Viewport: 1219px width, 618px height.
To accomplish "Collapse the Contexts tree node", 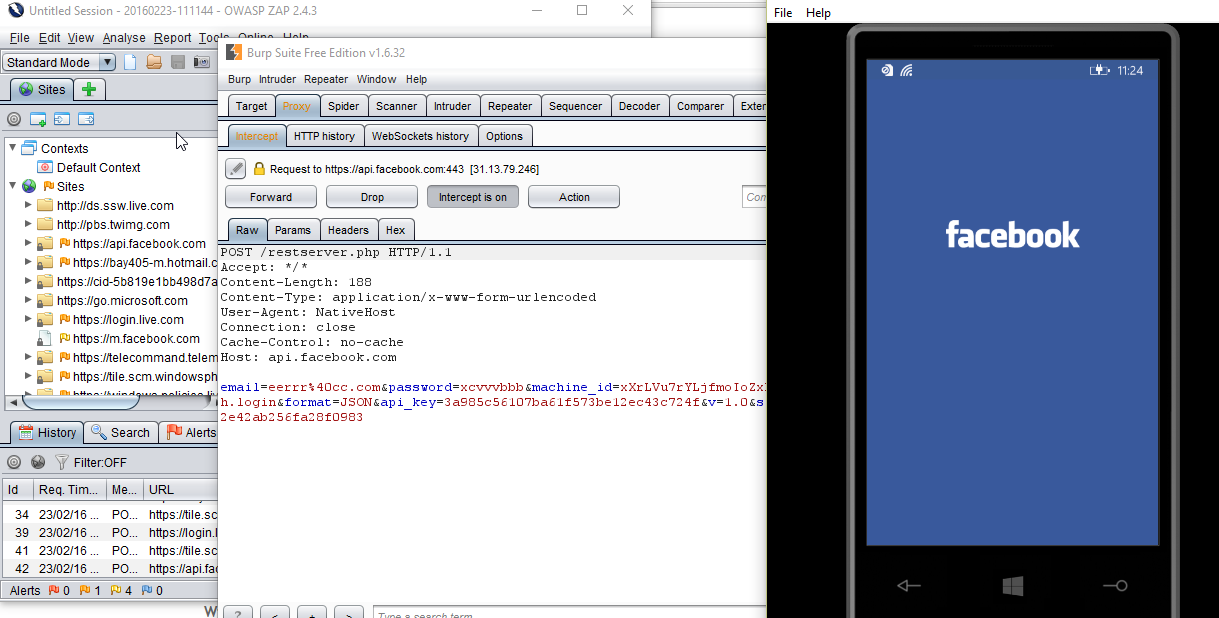I will [x=14, y=148].
